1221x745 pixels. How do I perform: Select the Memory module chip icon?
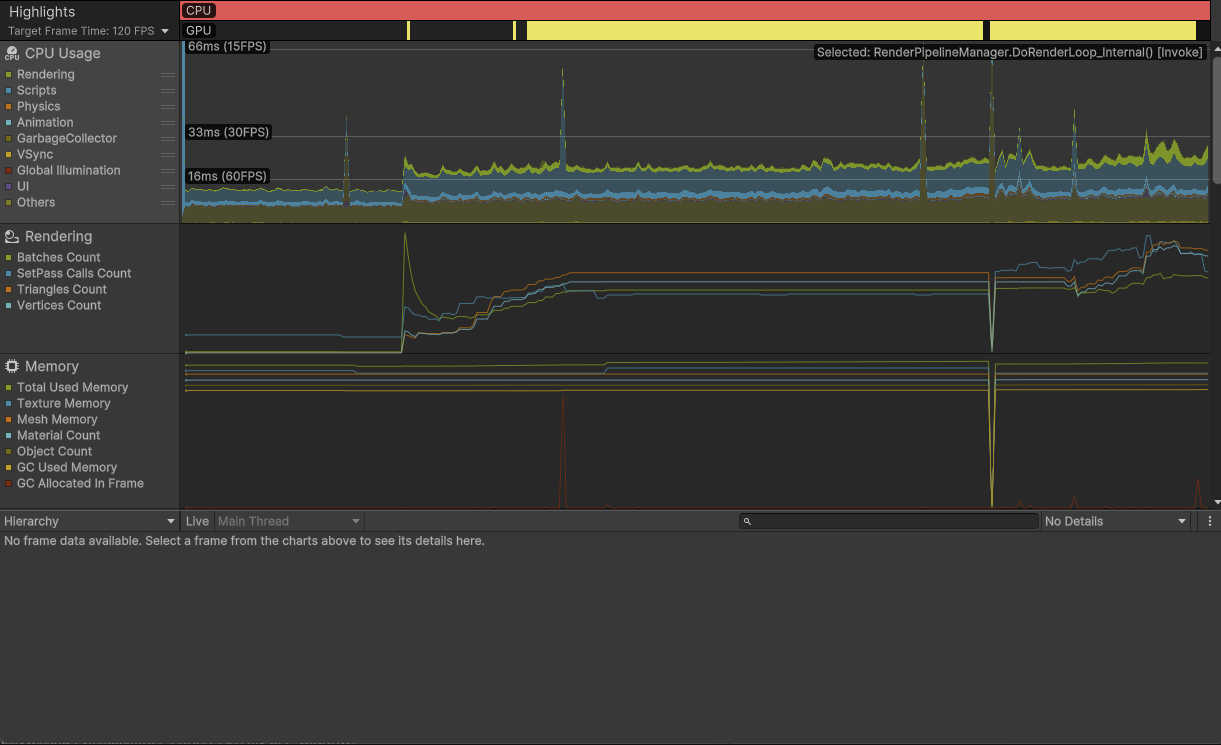[x=12, y=367]
